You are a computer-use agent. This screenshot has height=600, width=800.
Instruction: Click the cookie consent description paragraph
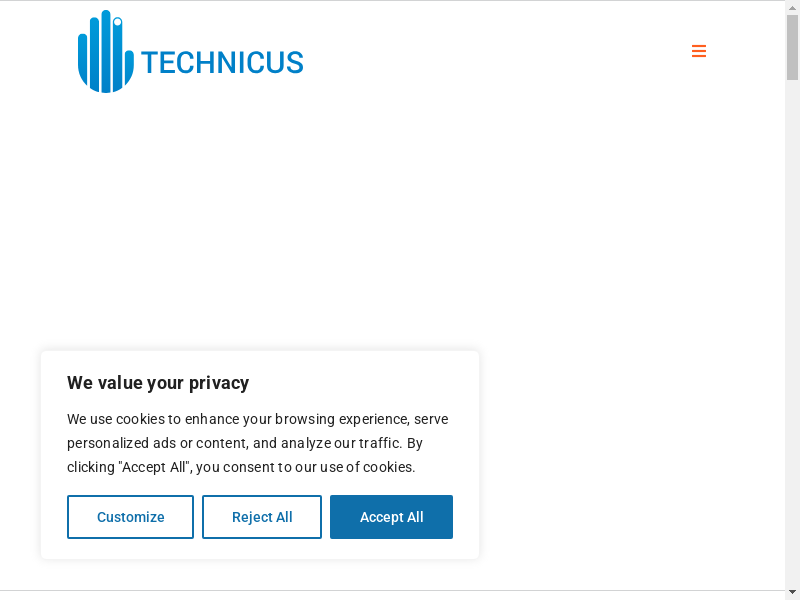pos(257,443)
